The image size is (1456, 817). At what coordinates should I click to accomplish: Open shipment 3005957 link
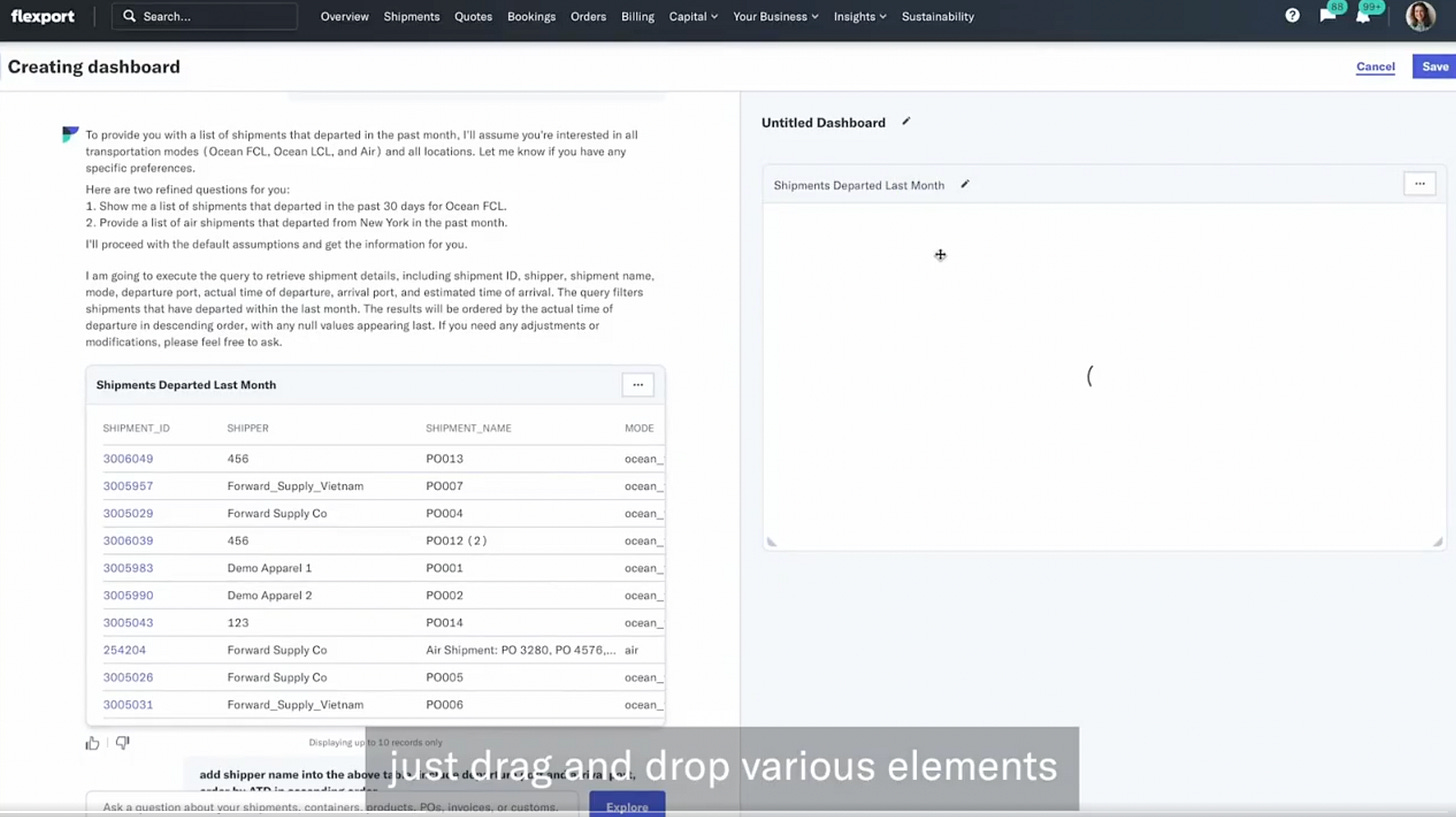[128, 486]
